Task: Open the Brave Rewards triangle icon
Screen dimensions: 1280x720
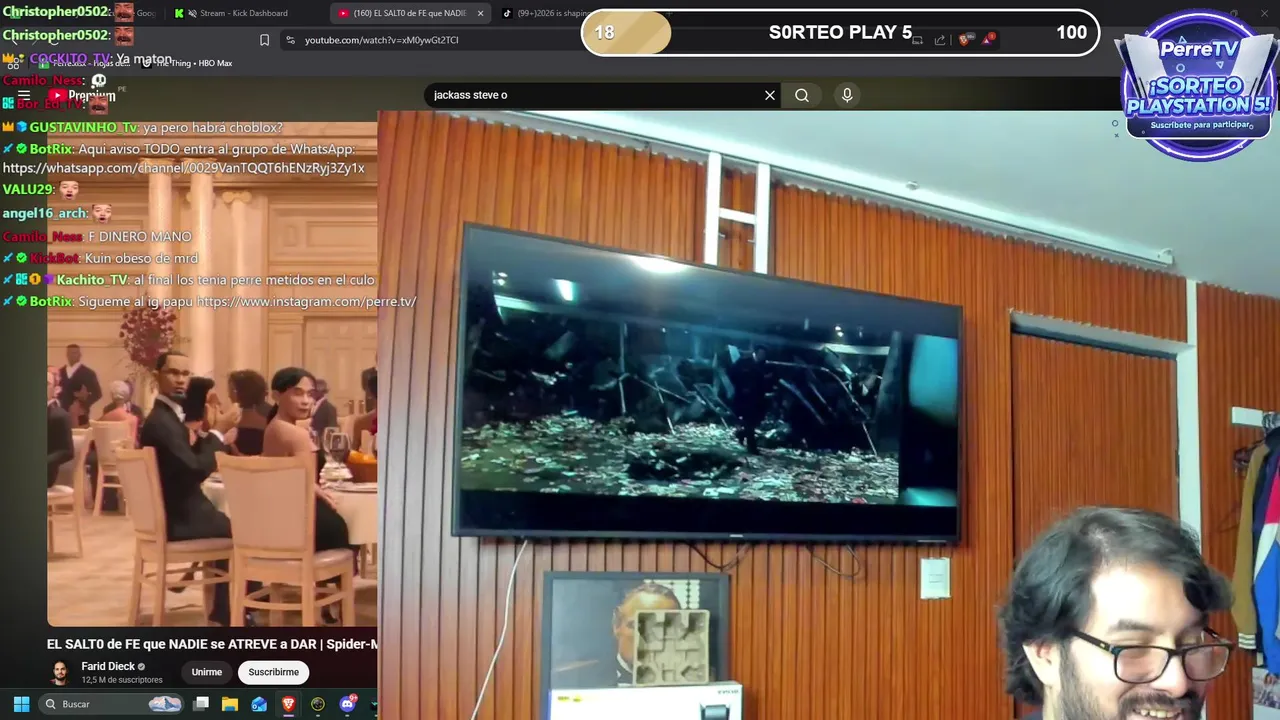Action: coord(989,39)
